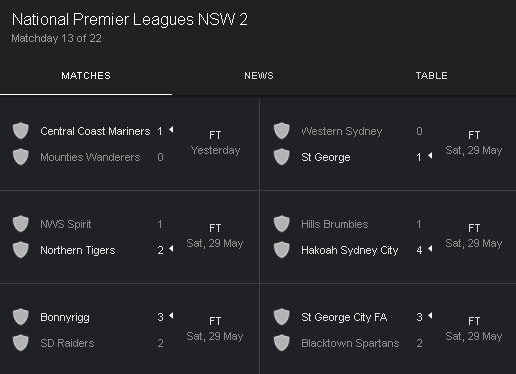Click the National Premier Leagues NSW 2 title
The height and width of the screenshot is (374, 516).
point(130,20)
